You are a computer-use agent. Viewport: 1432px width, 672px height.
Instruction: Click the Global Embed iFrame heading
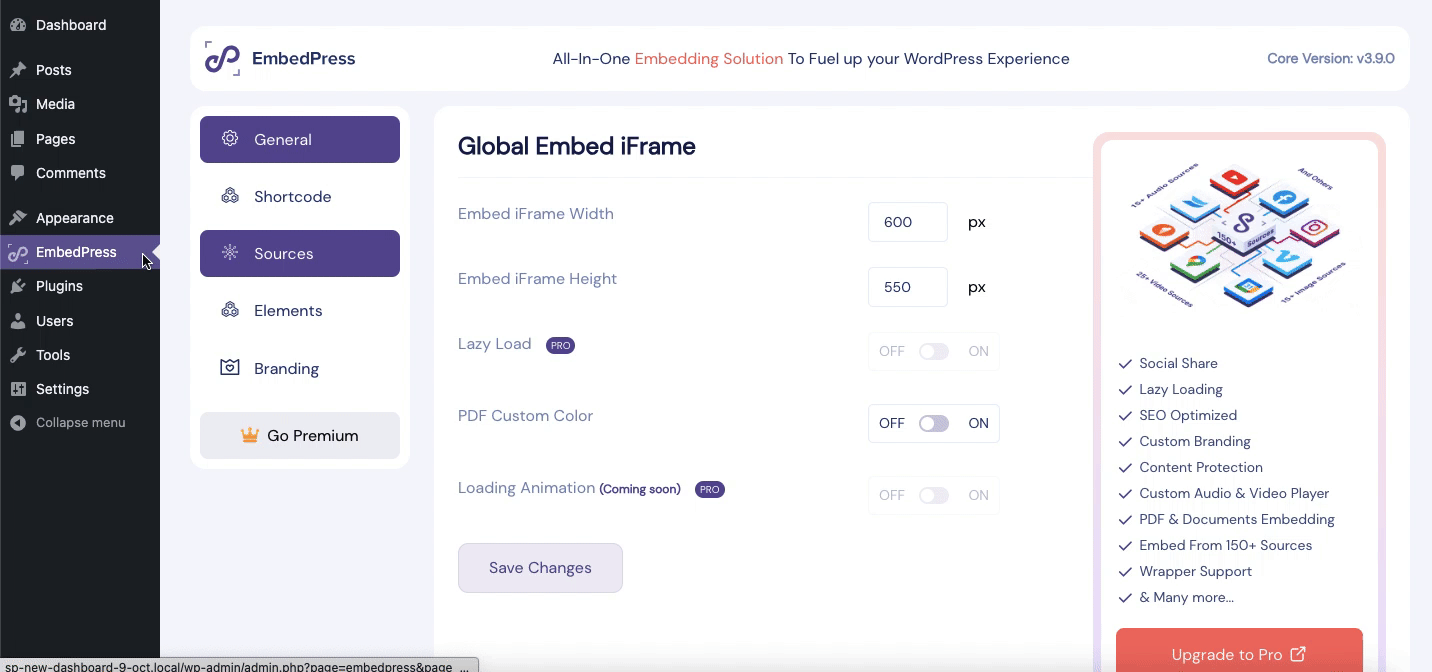[x=576, y=146]
